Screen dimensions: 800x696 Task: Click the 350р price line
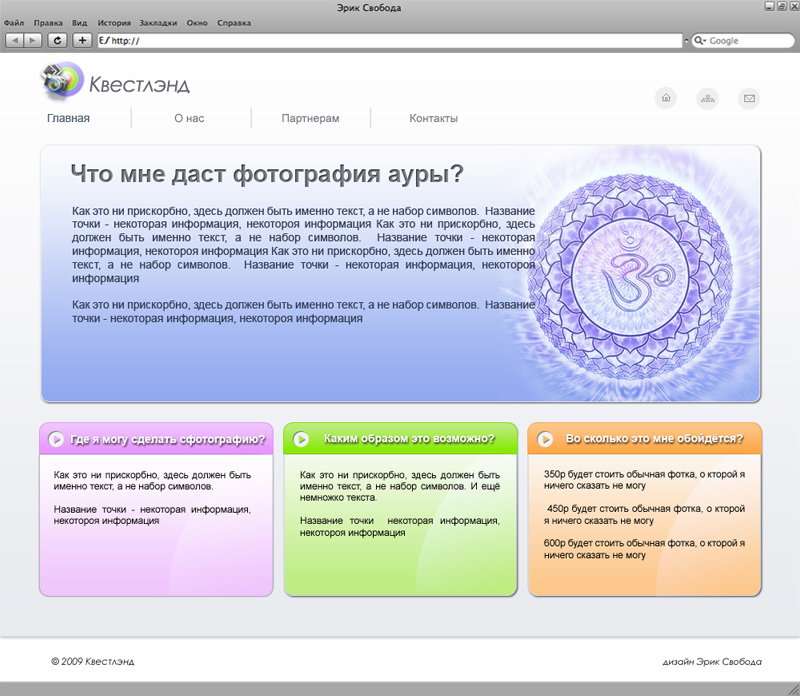tap(644, 480)
